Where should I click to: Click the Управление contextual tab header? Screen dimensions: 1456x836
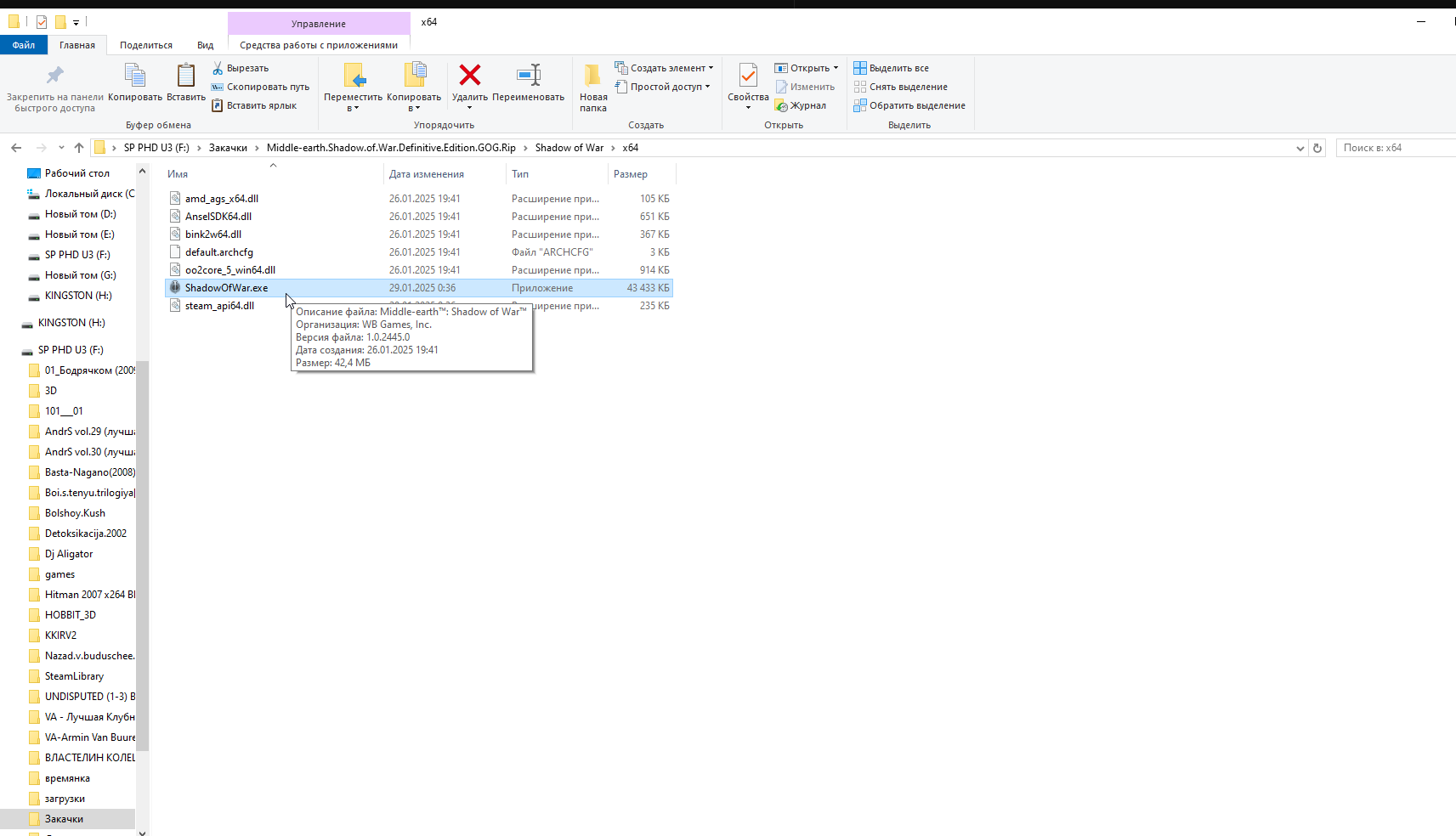(319, 24)
